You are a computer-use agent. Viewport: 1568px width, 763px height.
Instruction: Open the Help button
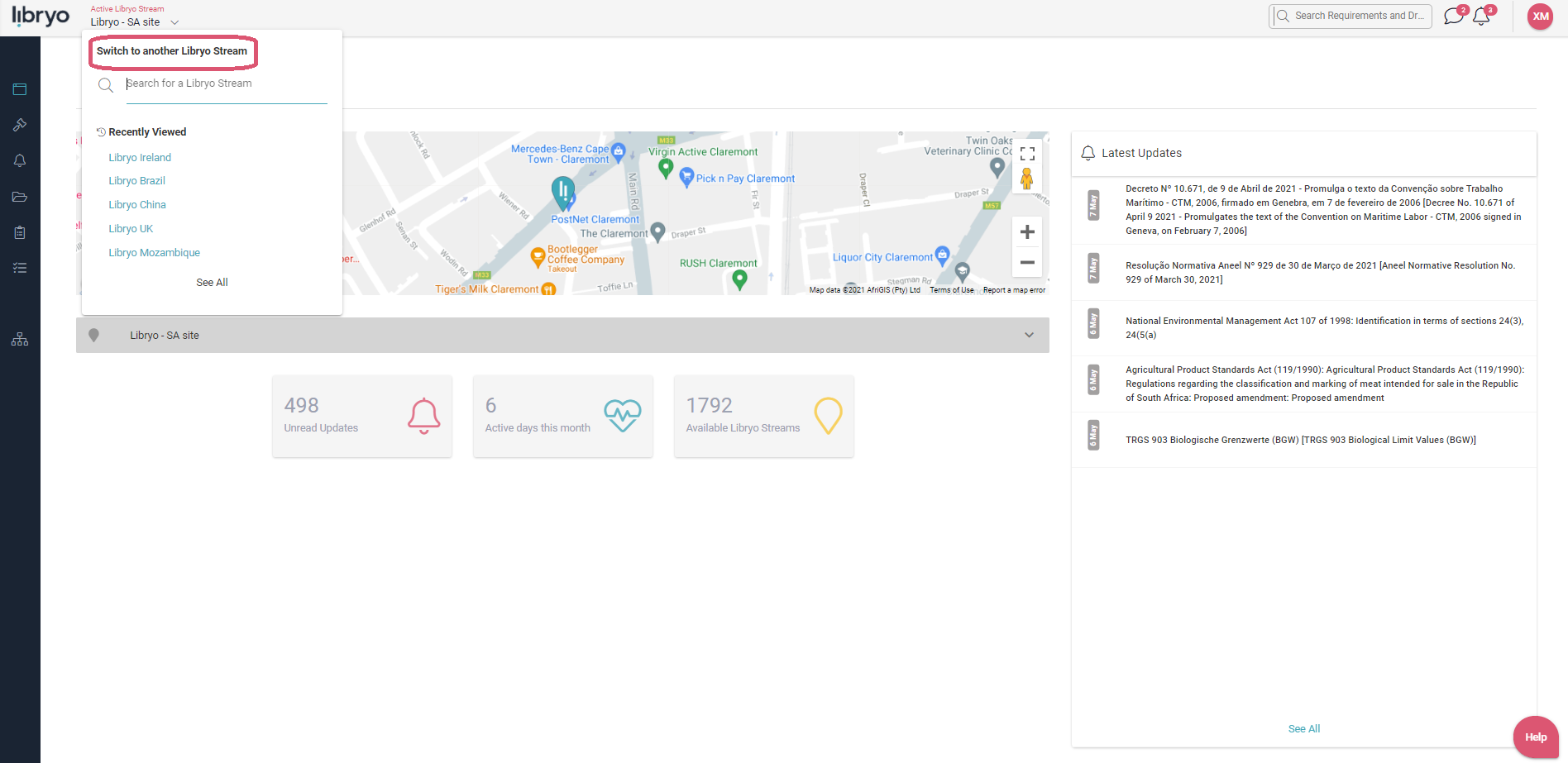[x=1536, y=737]
